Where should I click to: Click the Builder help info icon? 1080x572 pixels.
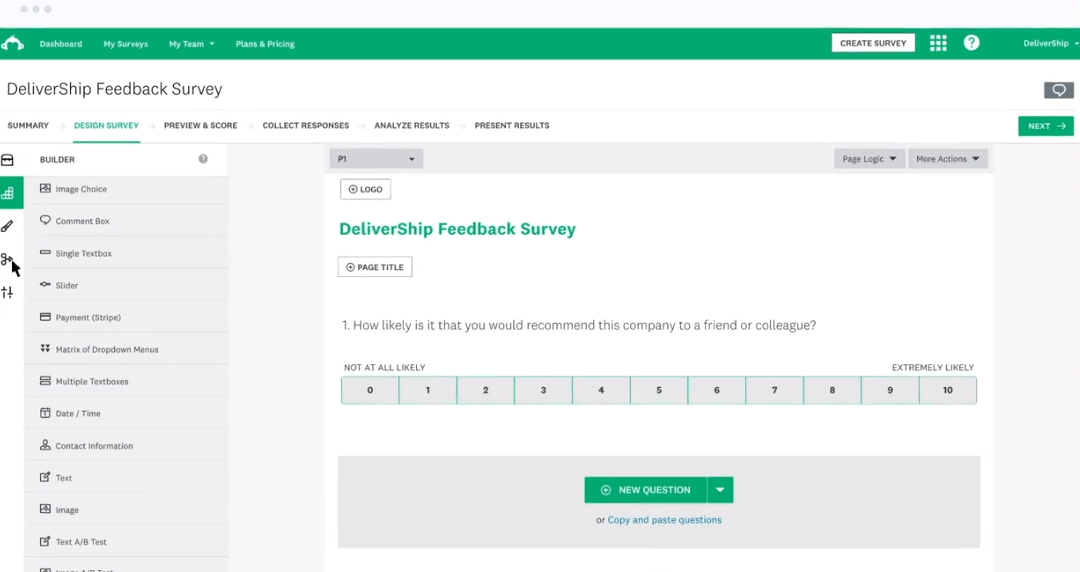point(203,159)
